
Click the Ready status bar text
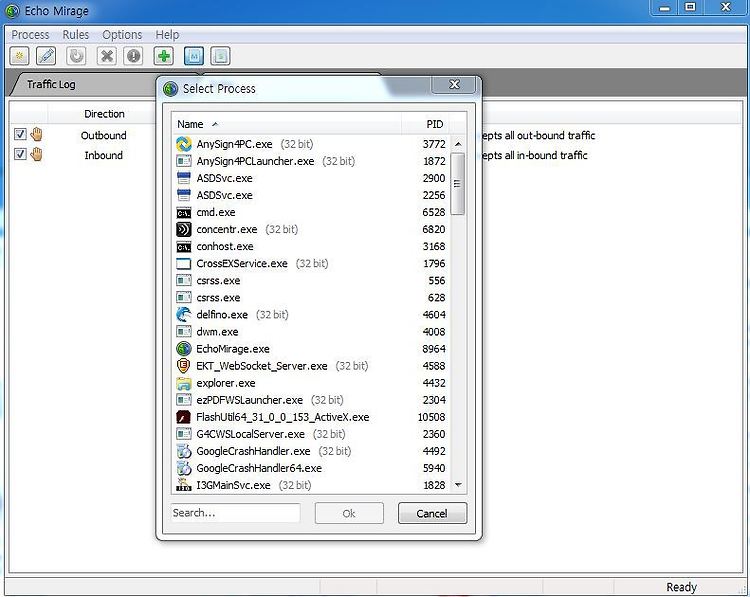tap(682, 587)
